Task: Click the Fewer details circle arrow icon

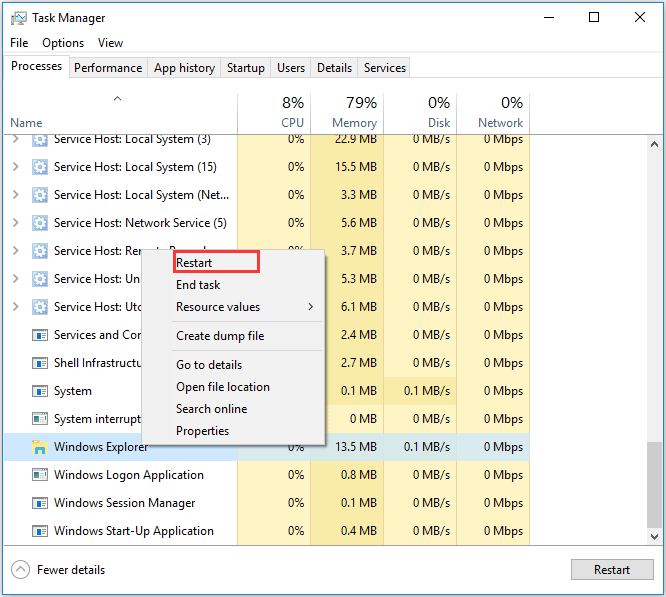Action: point(20,570)
